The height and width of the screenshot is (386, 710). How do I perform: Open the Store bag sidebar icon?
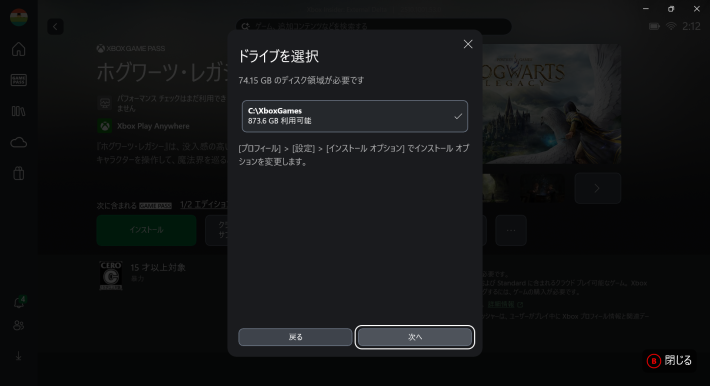pyautogui.click(x=19, y=173)
